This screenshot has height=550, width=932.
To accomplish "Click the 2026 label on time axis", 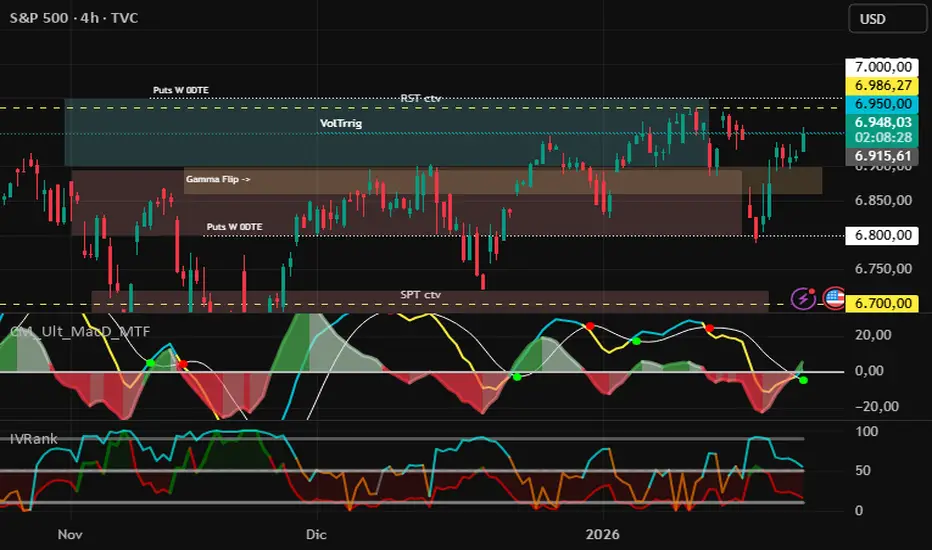I will [603, 533].
